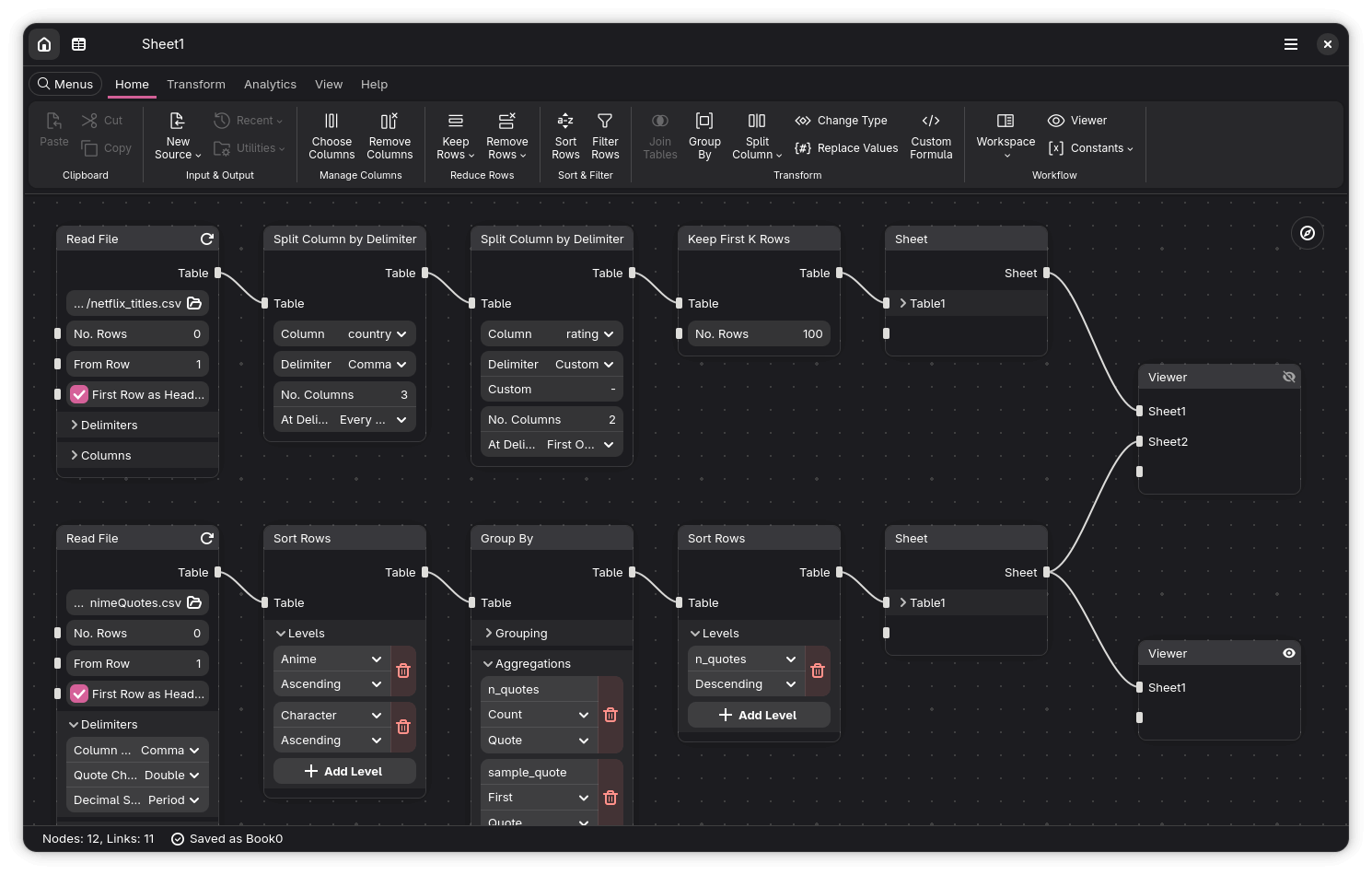Click the Group By tool
This screenshot has height=875, width=1372.
click(x=704, y=135)
